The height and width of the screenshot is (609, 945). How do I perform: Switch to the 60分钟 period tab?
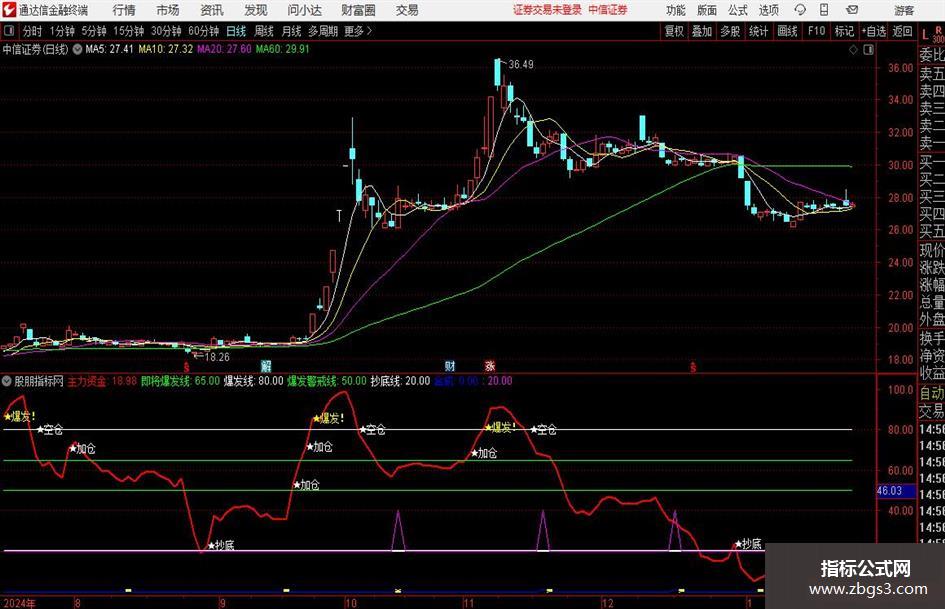point(204,31)
